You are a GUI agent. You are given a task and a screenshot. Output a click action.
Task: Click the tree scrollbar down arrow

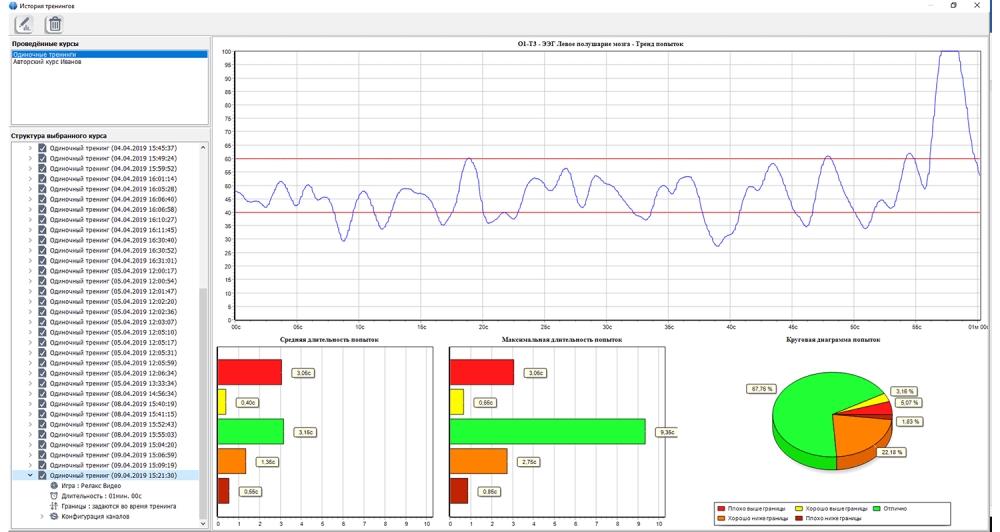coord(203,523)
